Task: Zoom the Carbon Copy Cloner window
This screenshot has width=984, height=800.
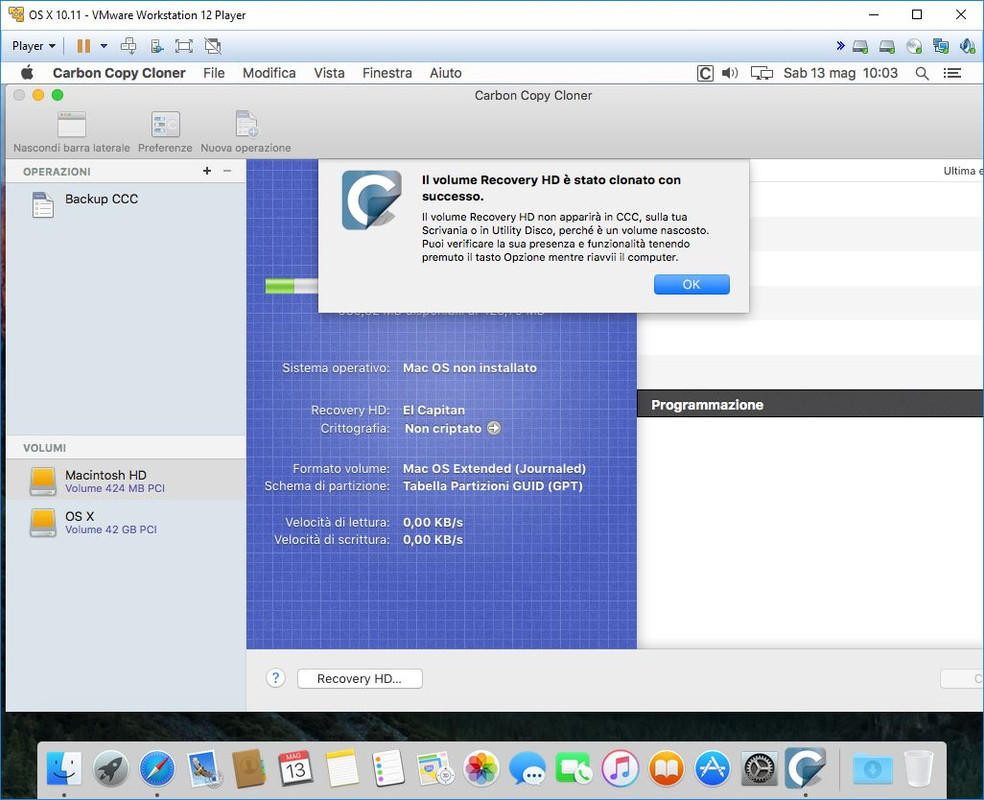Action: pos(58,95)
